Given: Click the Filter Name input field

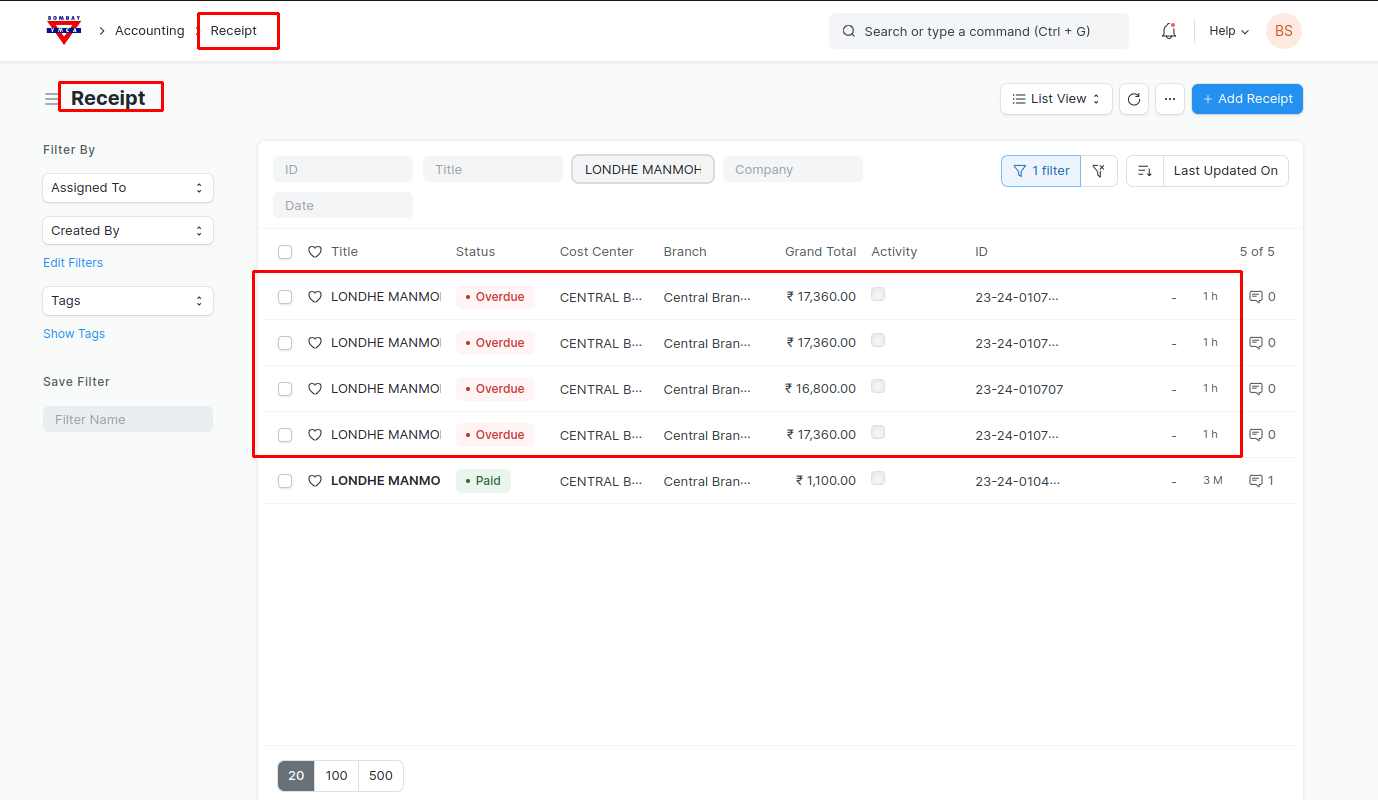Looking at the screenshot, I should [x=127, y=419].
